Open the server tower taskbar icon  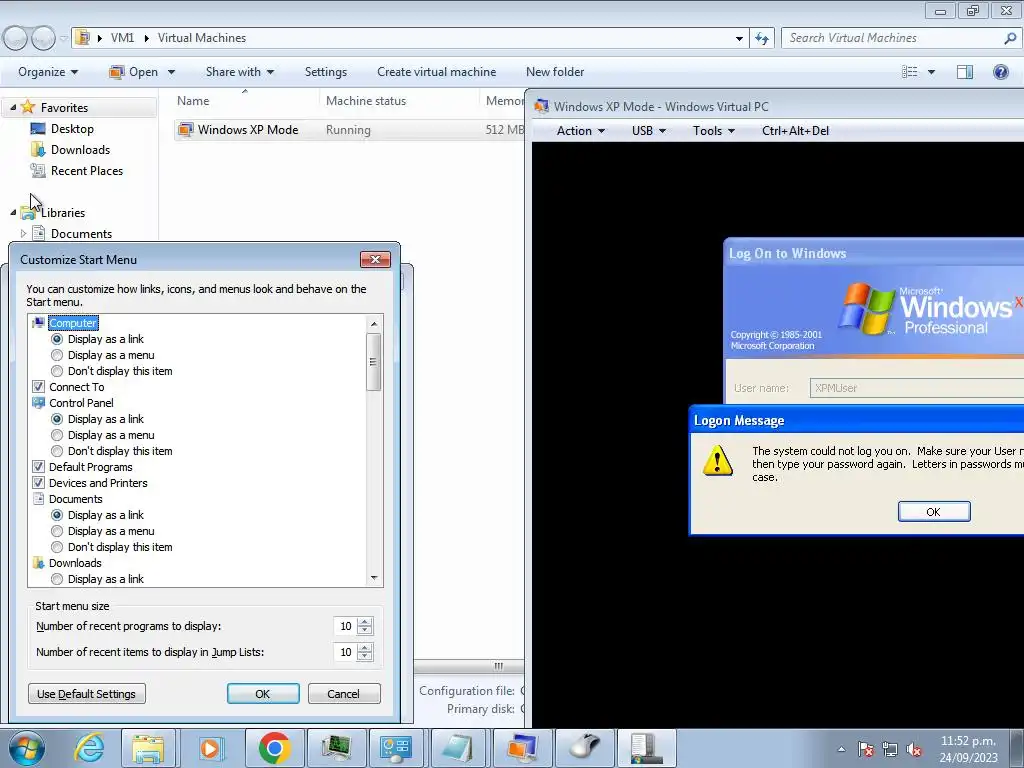646,748
